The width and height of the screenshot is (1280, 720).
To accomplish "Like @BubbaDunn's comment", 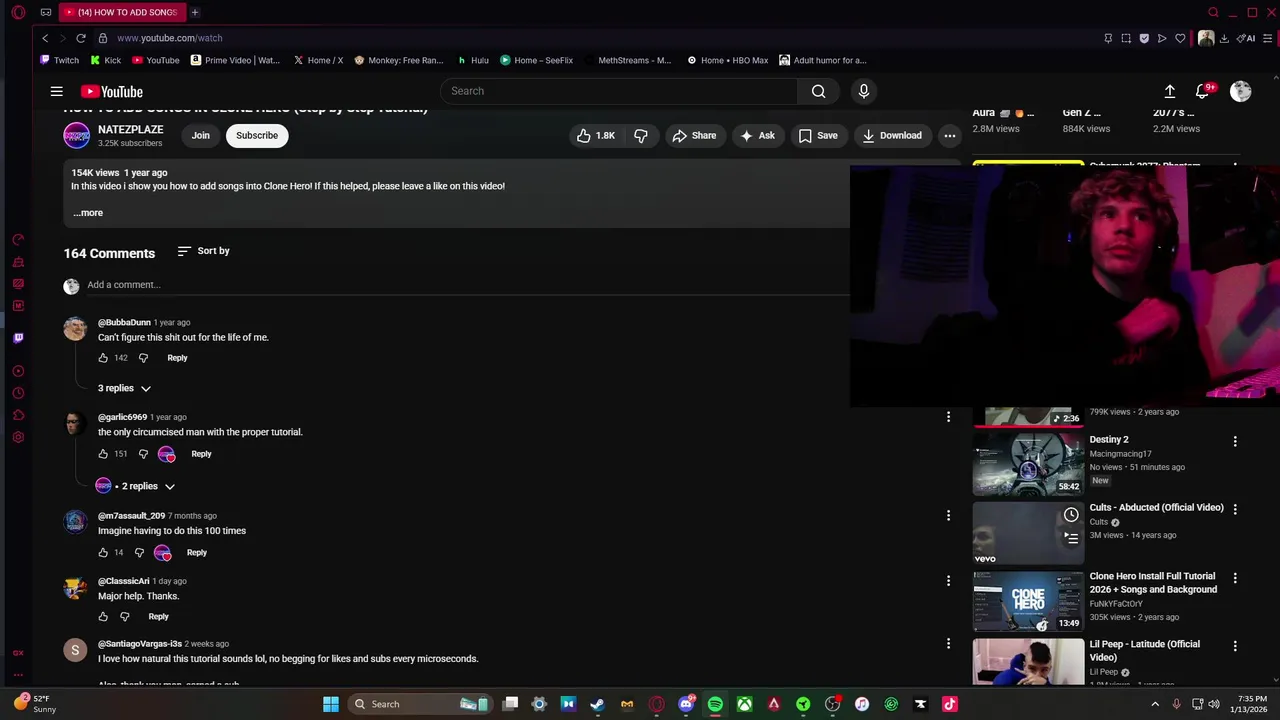I will click(103, 358).
